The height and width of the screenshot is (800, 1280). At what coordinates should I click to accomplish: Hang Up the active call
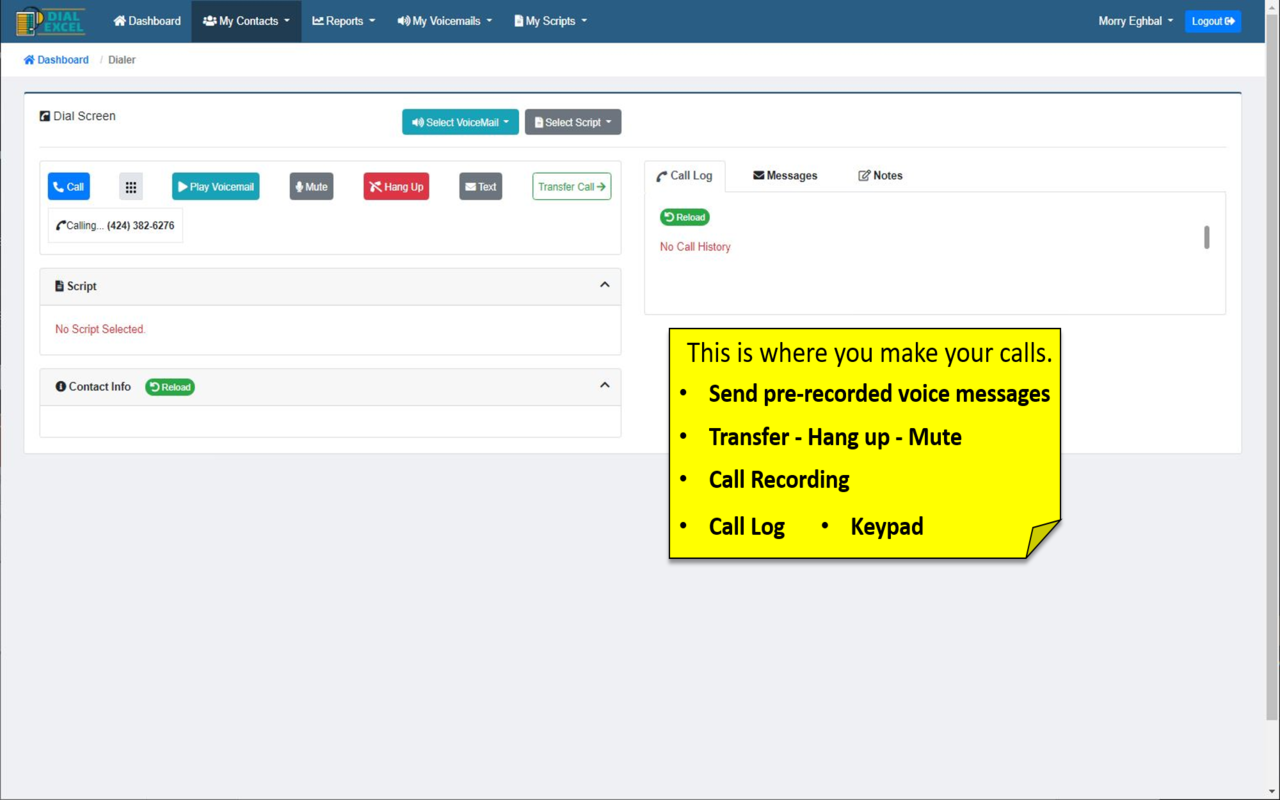[x=396, y=187]
